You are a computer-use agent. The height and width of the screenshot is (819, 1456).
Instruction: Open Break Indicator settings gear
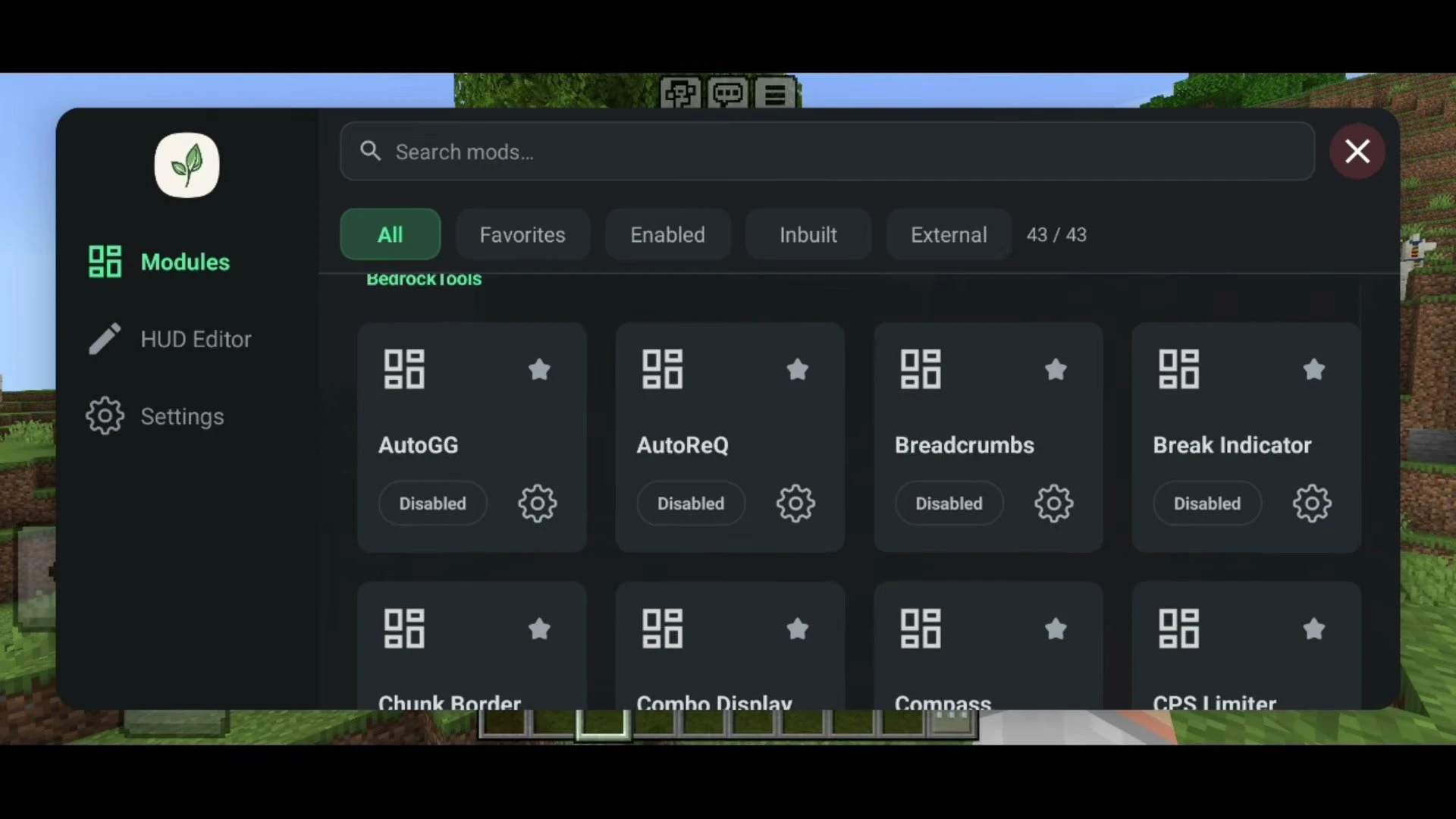coord(1312,504)
